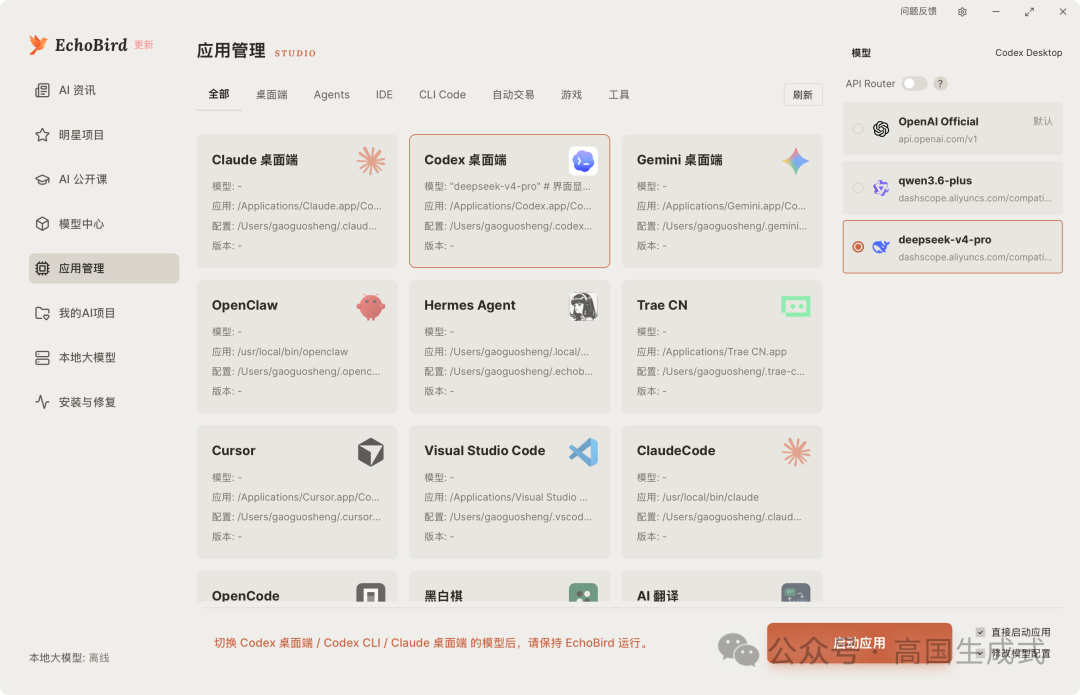This screenshot has height=695, width=1080.
Task: Select the deepseek-v4-pro radio button
Action: [858, 247]
